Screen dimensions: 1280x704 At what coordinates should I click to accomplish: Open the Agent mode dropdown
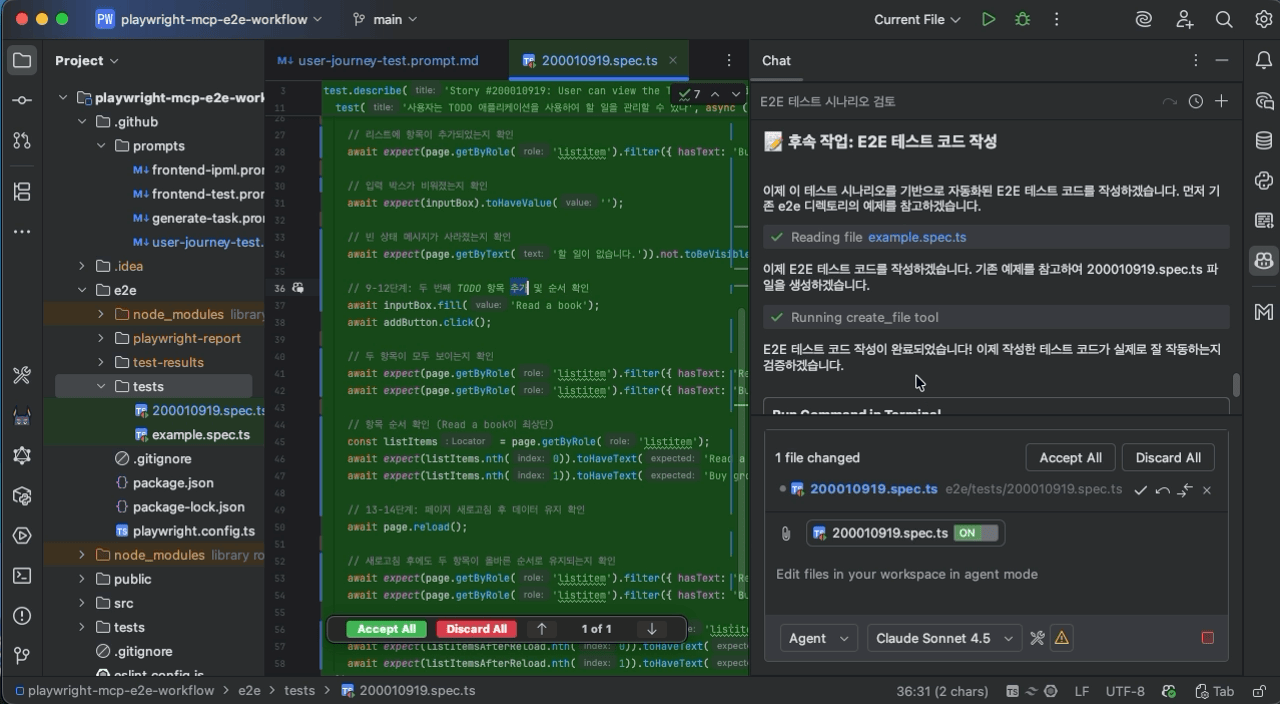click(818, 638)
